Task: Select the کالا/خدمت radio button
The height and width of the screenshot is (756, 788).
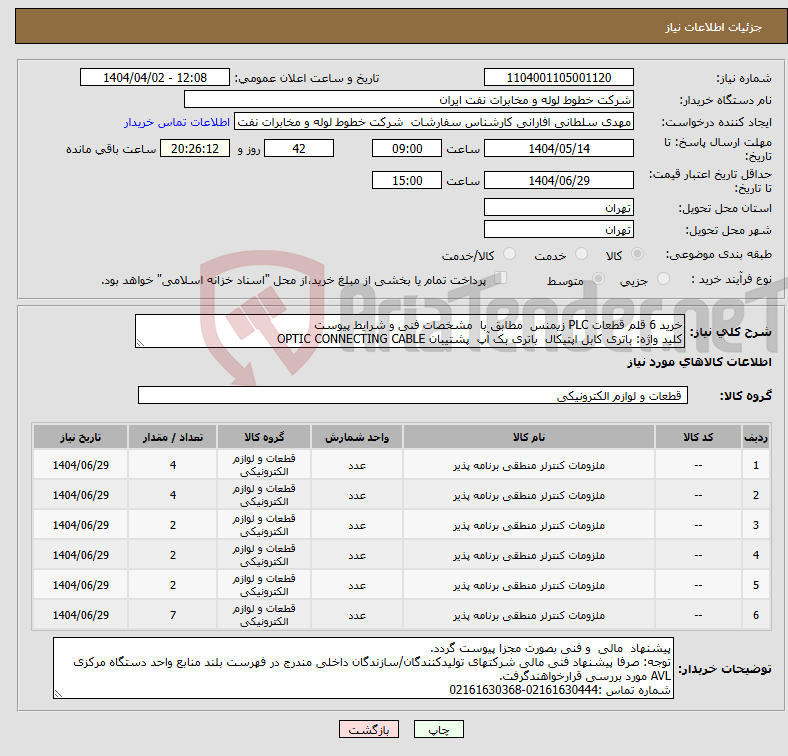Action: (x=510, y=254)
